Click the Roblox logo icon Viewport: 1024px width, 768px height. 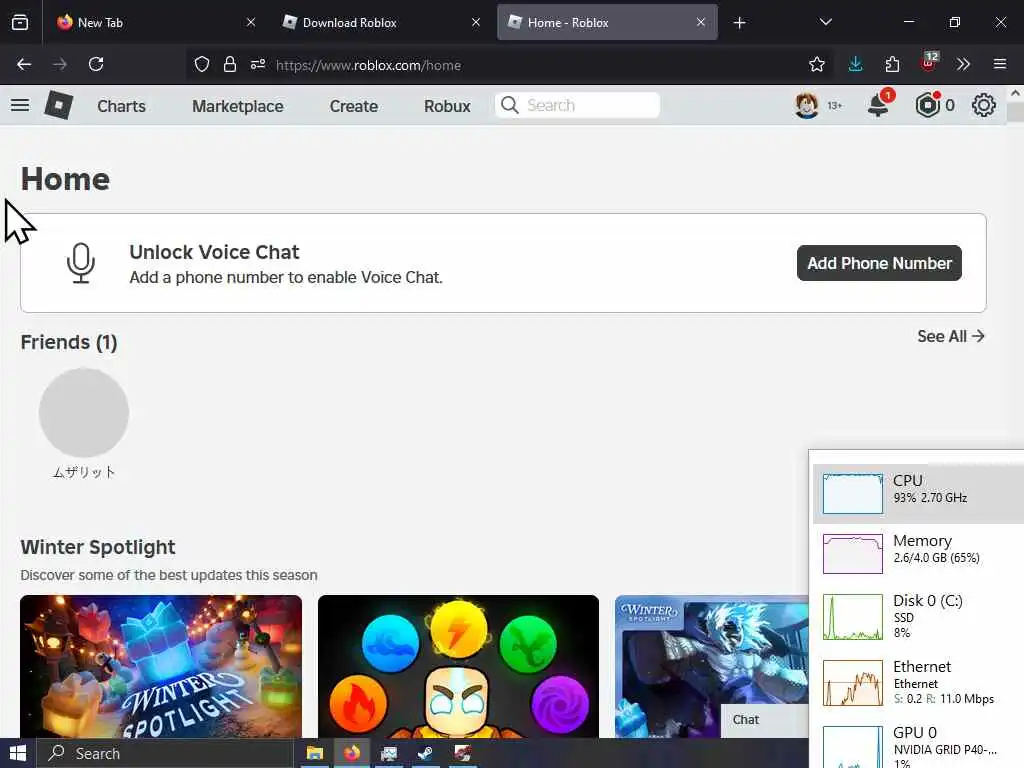pyautogui.click(x=58, y=105)
